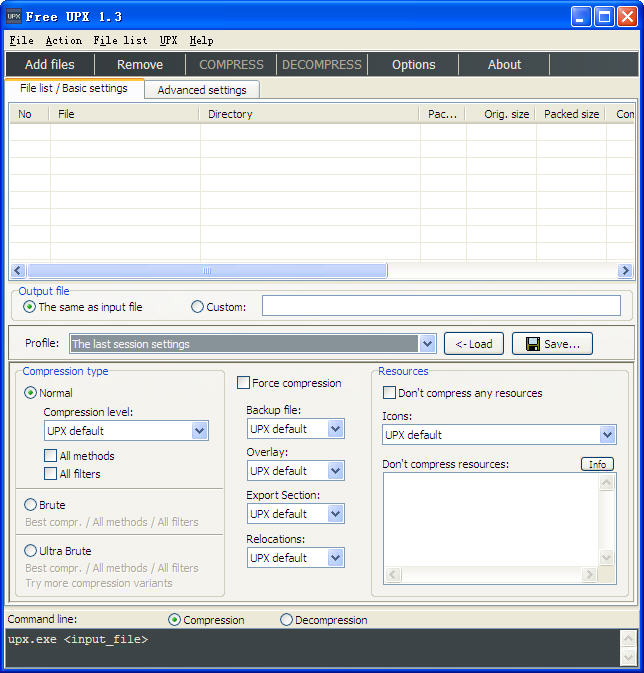The height and width of the screenshot is (673, 644).
Task: Click the <- Load profile button
Action: [x=474, y=343]
